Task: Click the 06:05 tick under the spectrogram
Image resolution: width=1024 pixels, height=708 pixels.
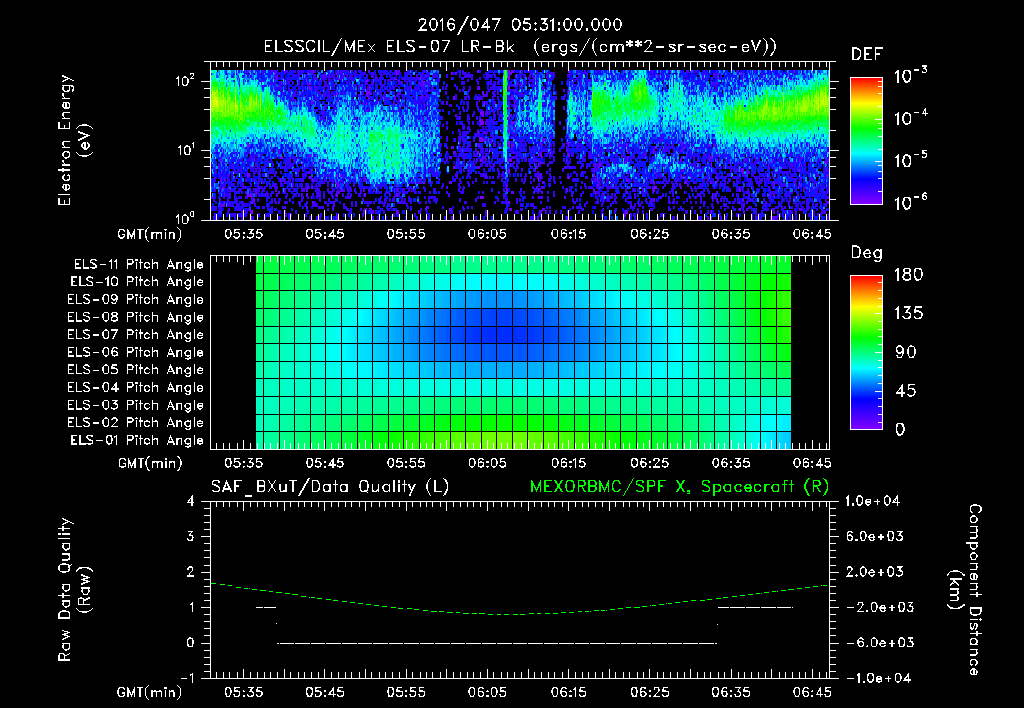Action: point(487,234)
